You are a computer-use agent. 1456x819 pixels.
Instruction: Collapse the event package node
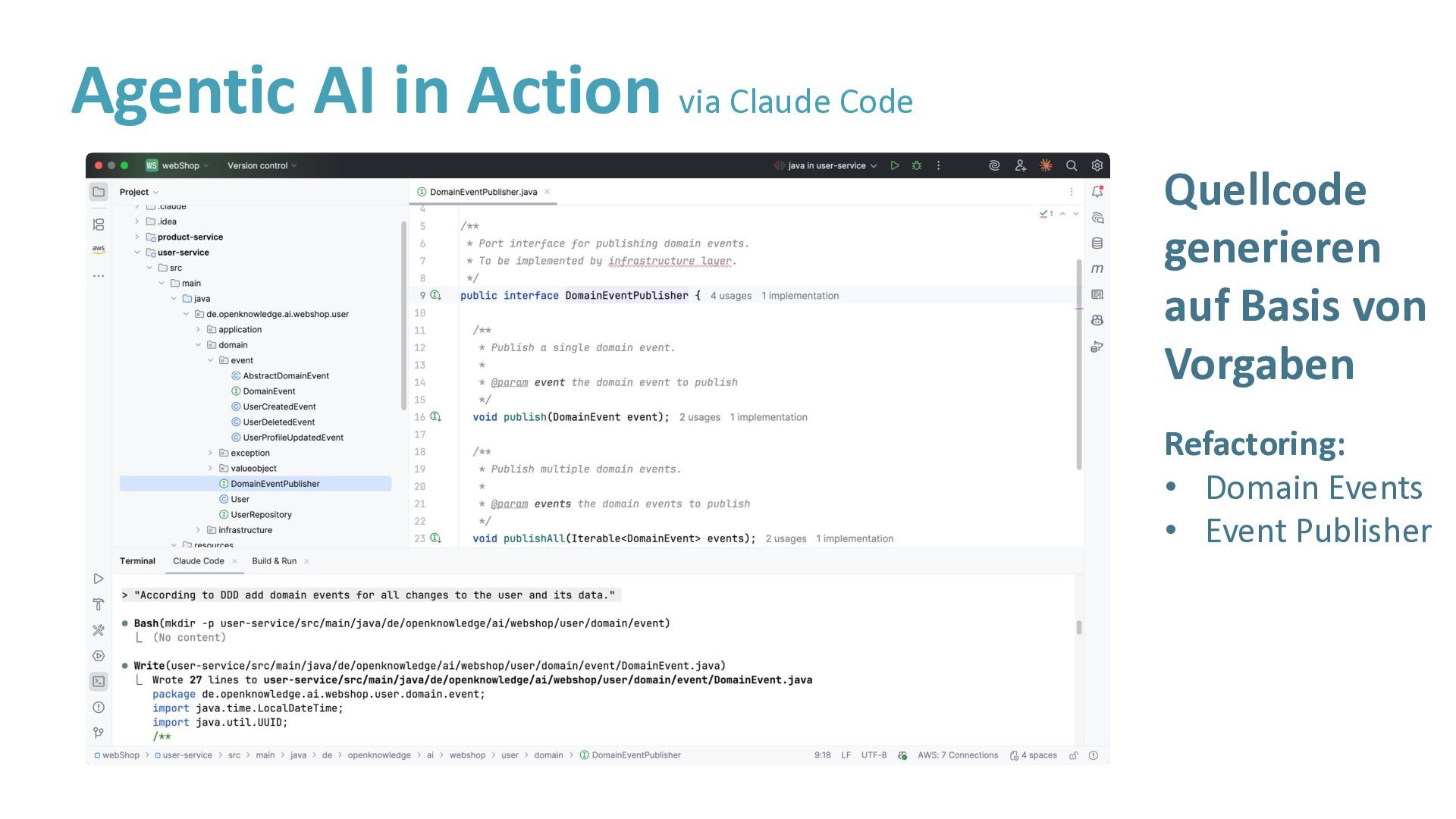(211, 361)
